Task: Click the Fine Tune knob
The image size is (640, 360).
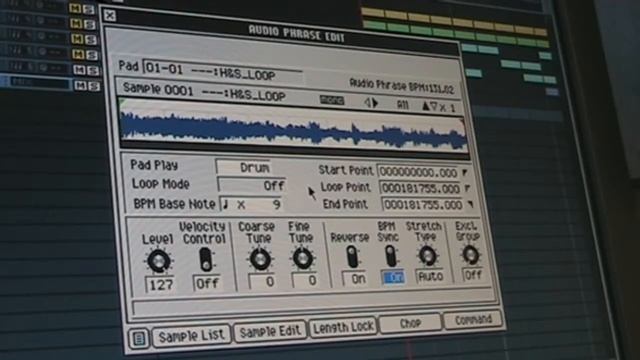Action: (303, 258)
